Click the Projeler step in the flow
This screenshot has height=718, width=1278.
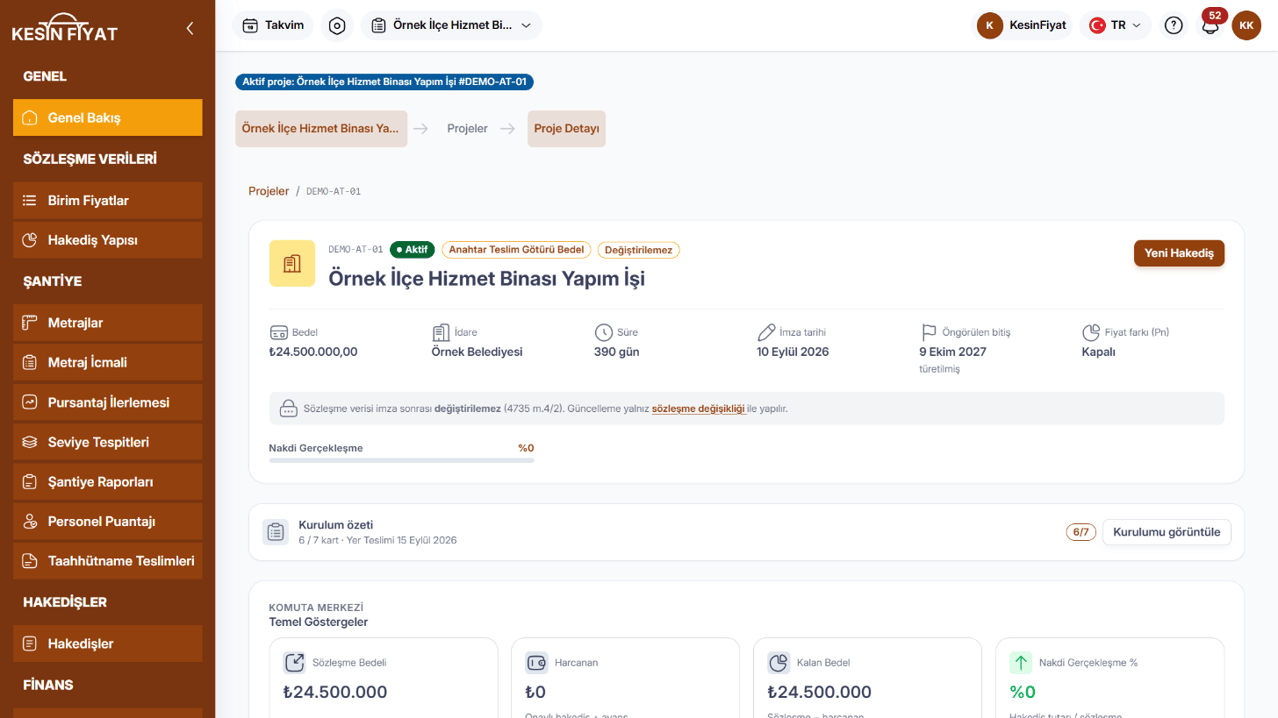[467, 128]
